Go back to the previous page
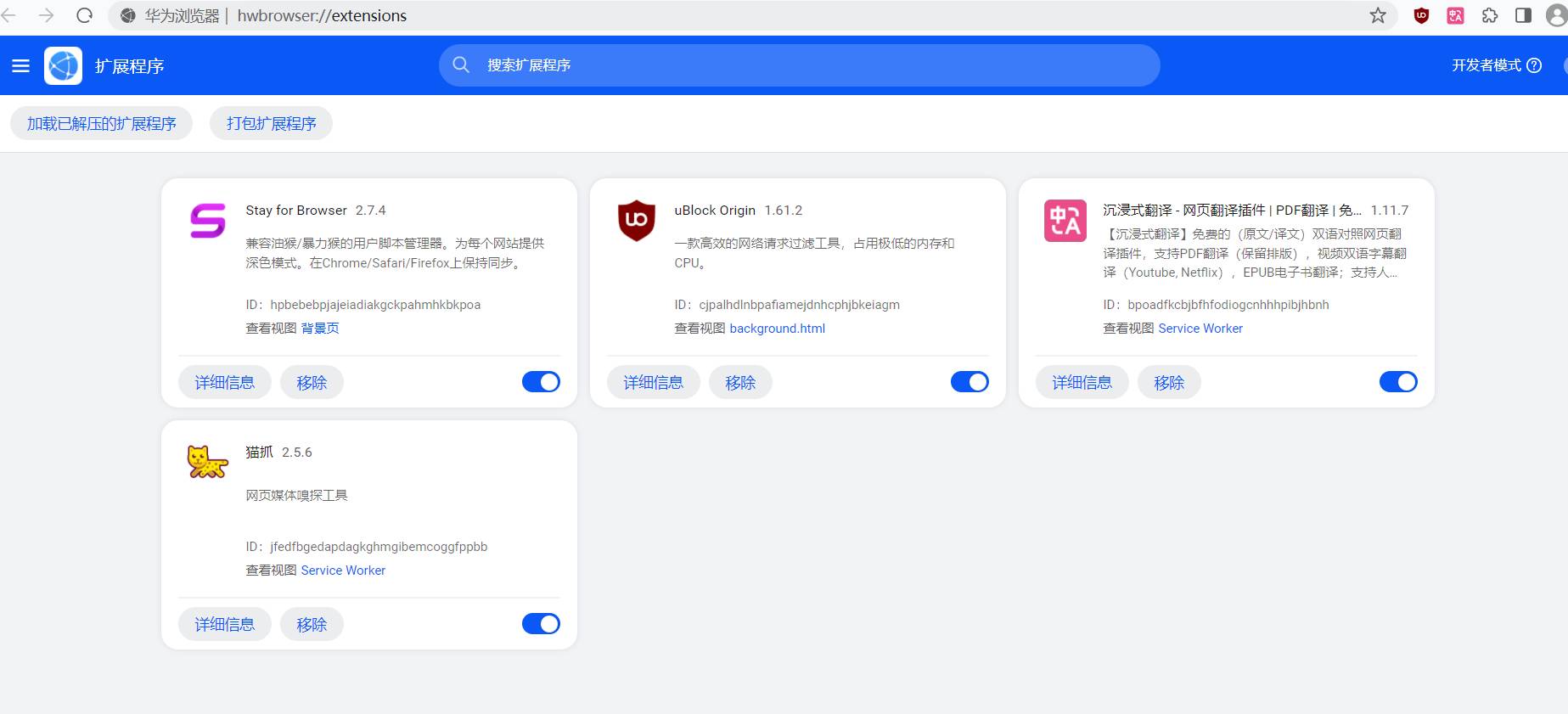Image resolution: width=1568 pixels, height=714 pixels. click(x=8, y=15)
